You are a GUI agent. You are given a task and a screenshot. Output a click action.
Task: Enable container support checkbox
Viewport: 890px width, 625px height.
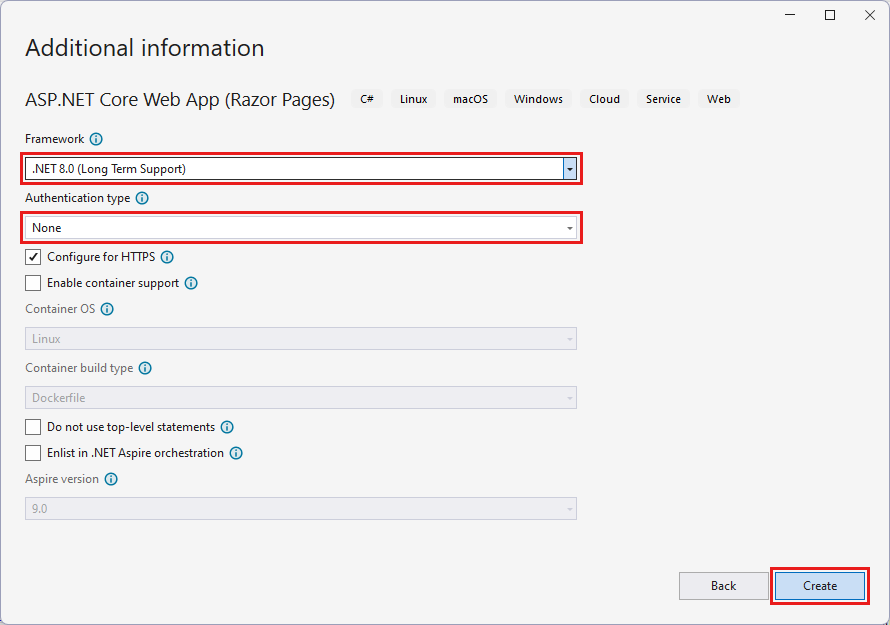pyautogui.click(x=33, y=283)
